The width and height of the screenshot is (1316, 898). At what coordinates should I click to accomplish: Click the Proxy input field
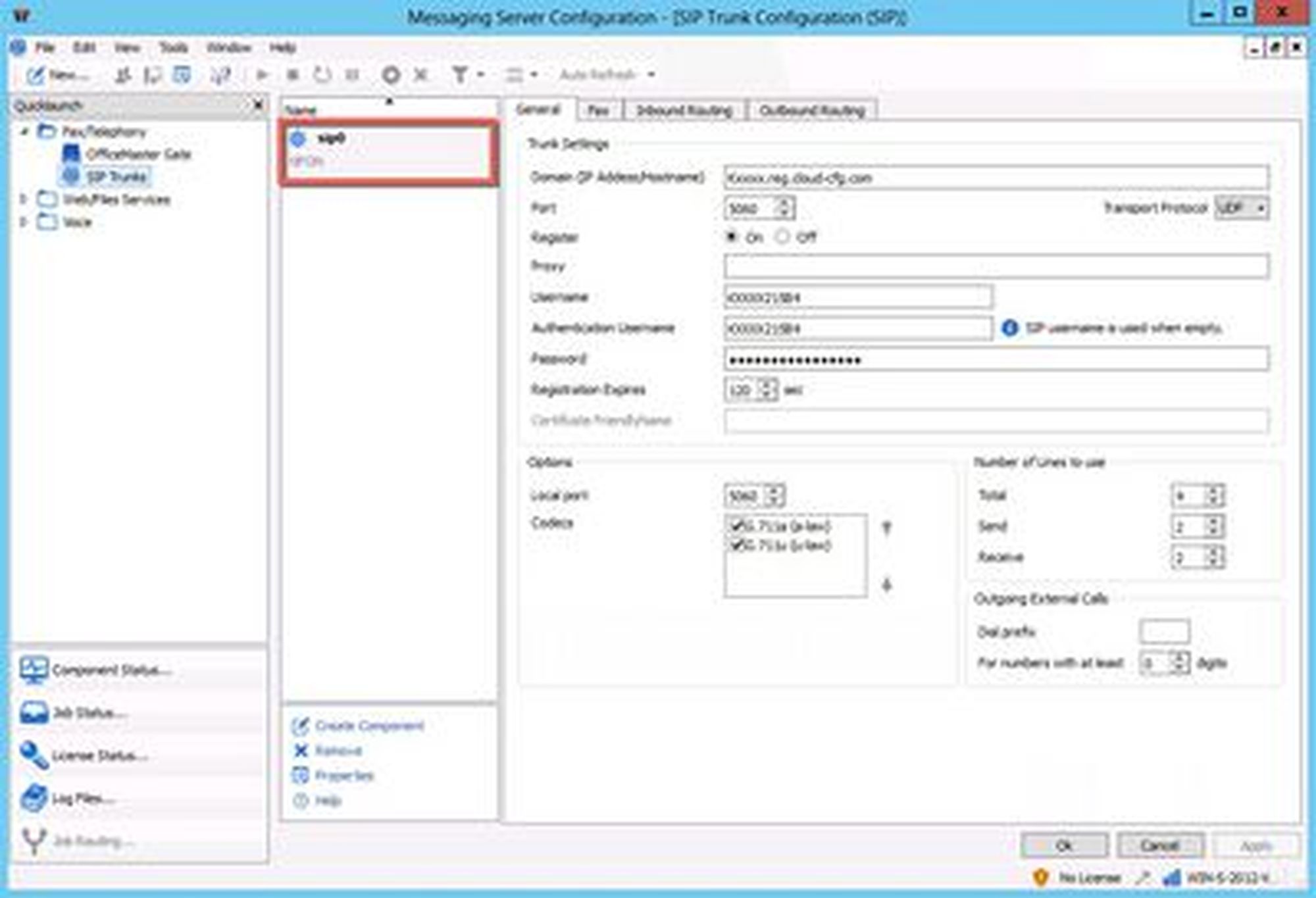[x=996, y=266]
